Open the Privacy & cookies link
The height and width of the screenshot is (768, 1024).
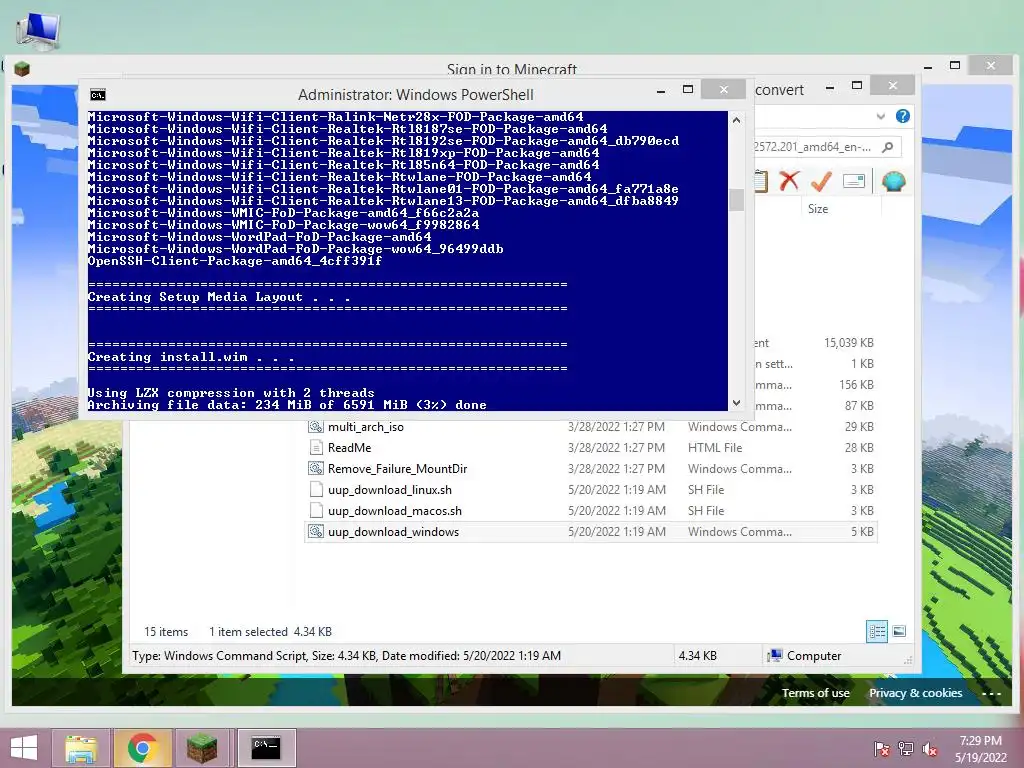(916, 693)
